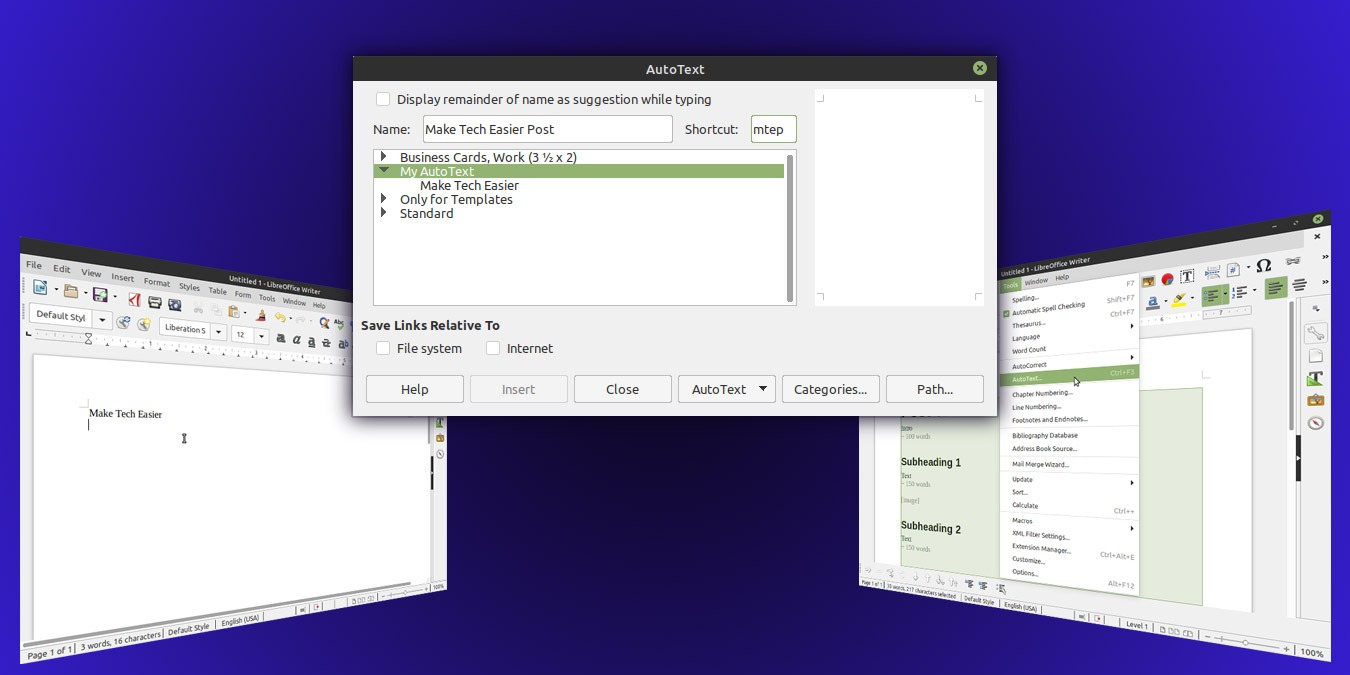The height and width of the screenshot is (675, 1350).
Task: Insert a special character with the Omega icon
Action: click(x=1263, y=265)
